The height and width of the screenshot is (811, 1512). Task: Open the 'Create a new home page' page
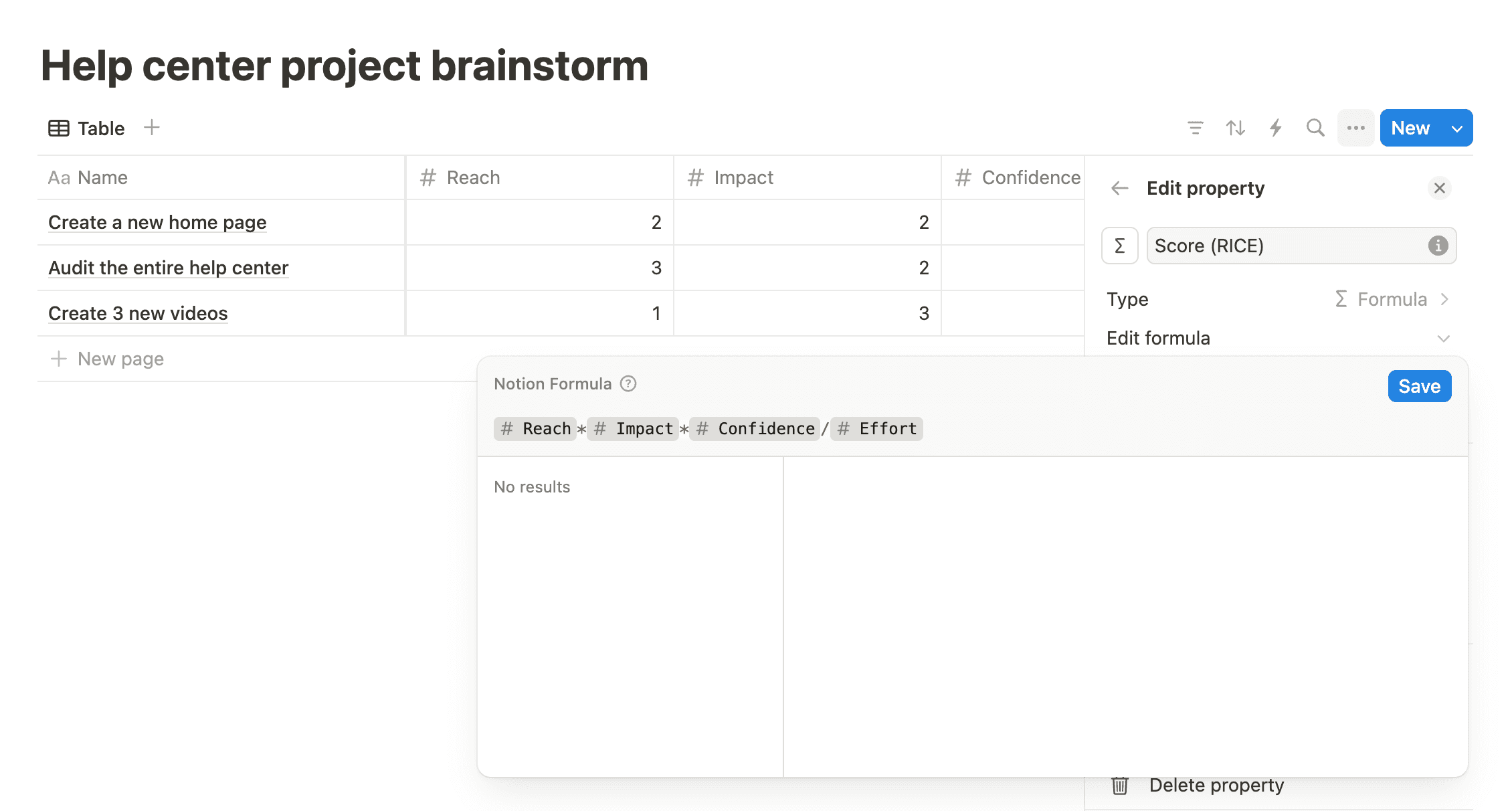tap(157, 222)
